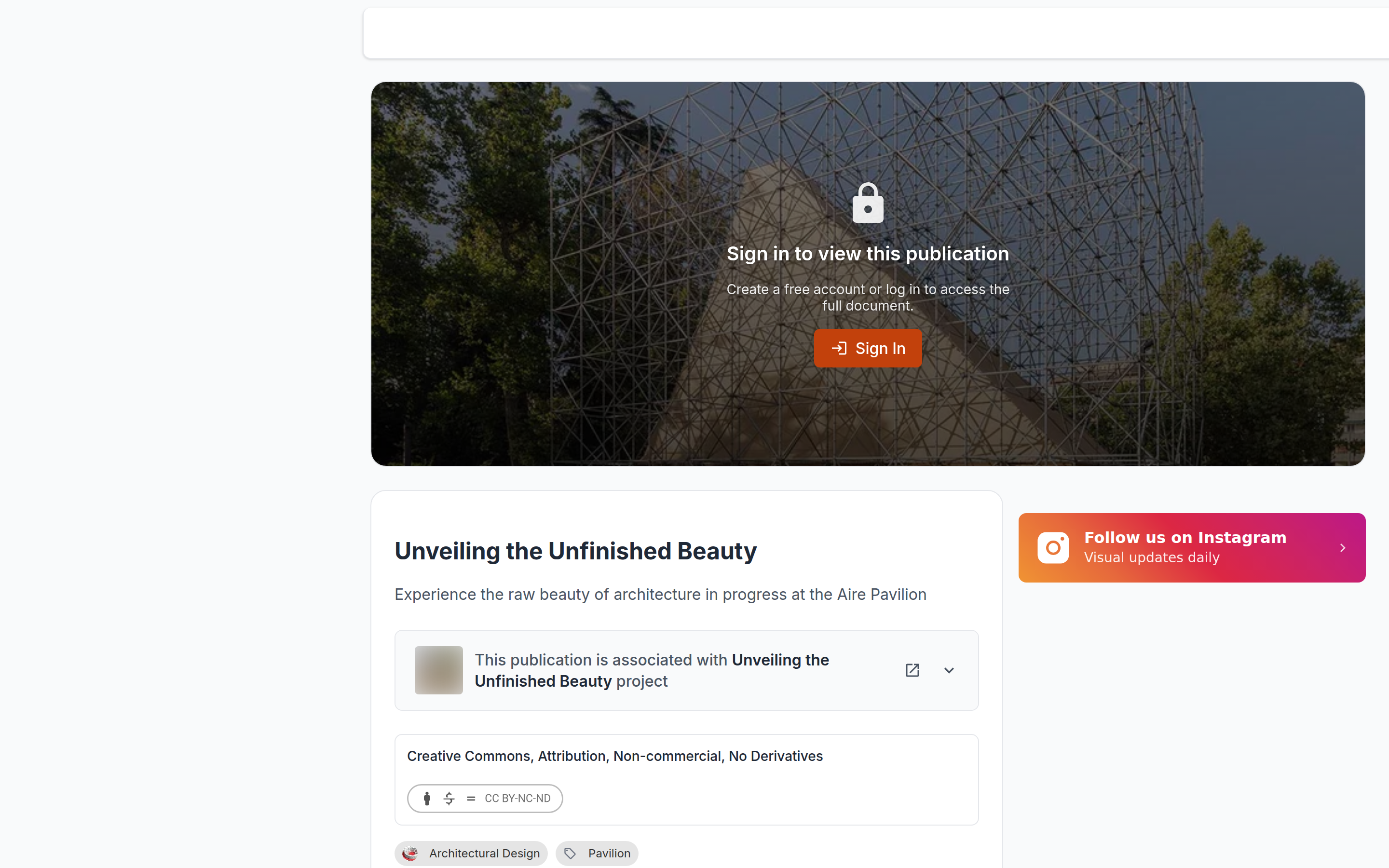This screenshot has width=1389, height=868.
Task: Click the publication title heading
Action: tap(575, 551)
